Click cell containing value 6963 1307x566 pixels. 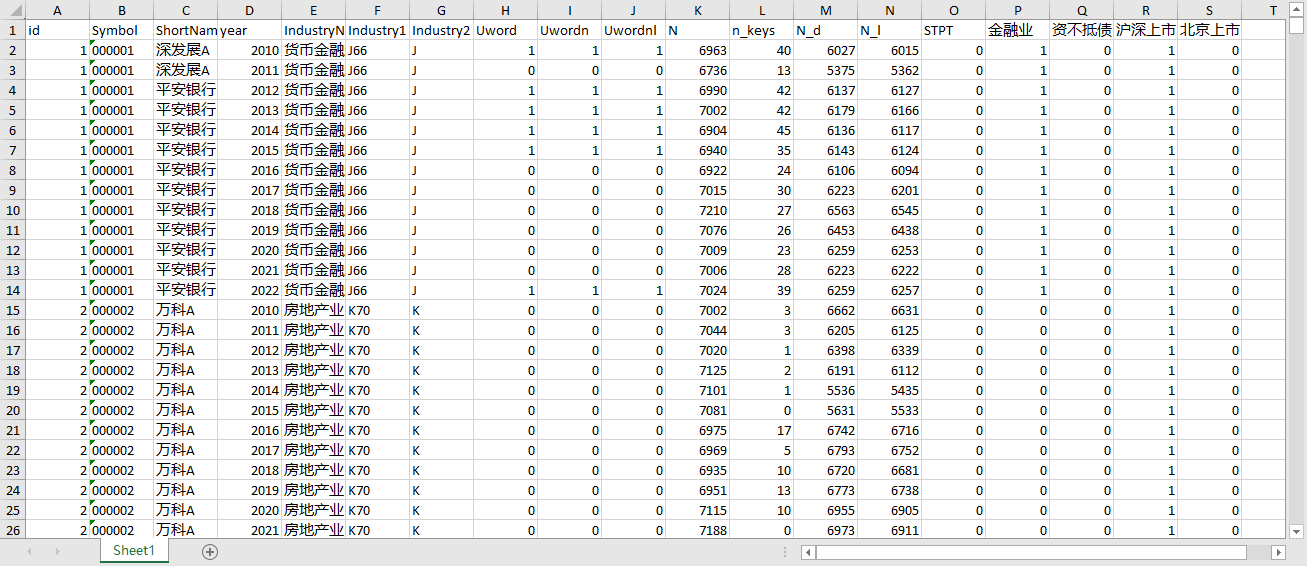[x=697, y=50]
